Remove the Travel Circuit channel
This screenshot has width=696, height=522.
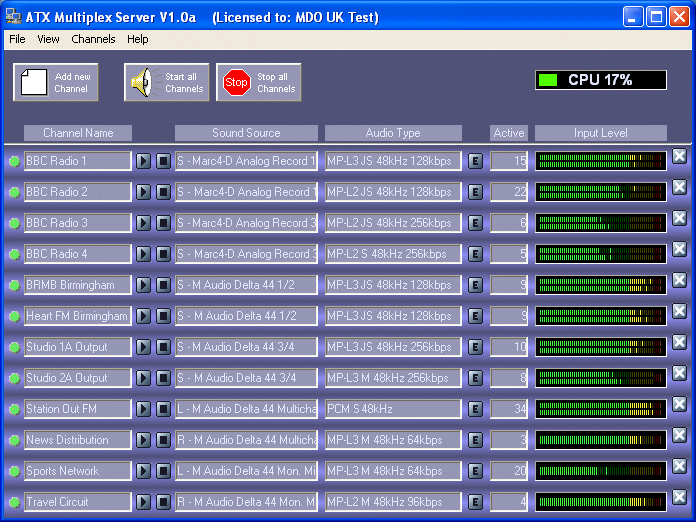pyautogui.click(x=680, y=497)
